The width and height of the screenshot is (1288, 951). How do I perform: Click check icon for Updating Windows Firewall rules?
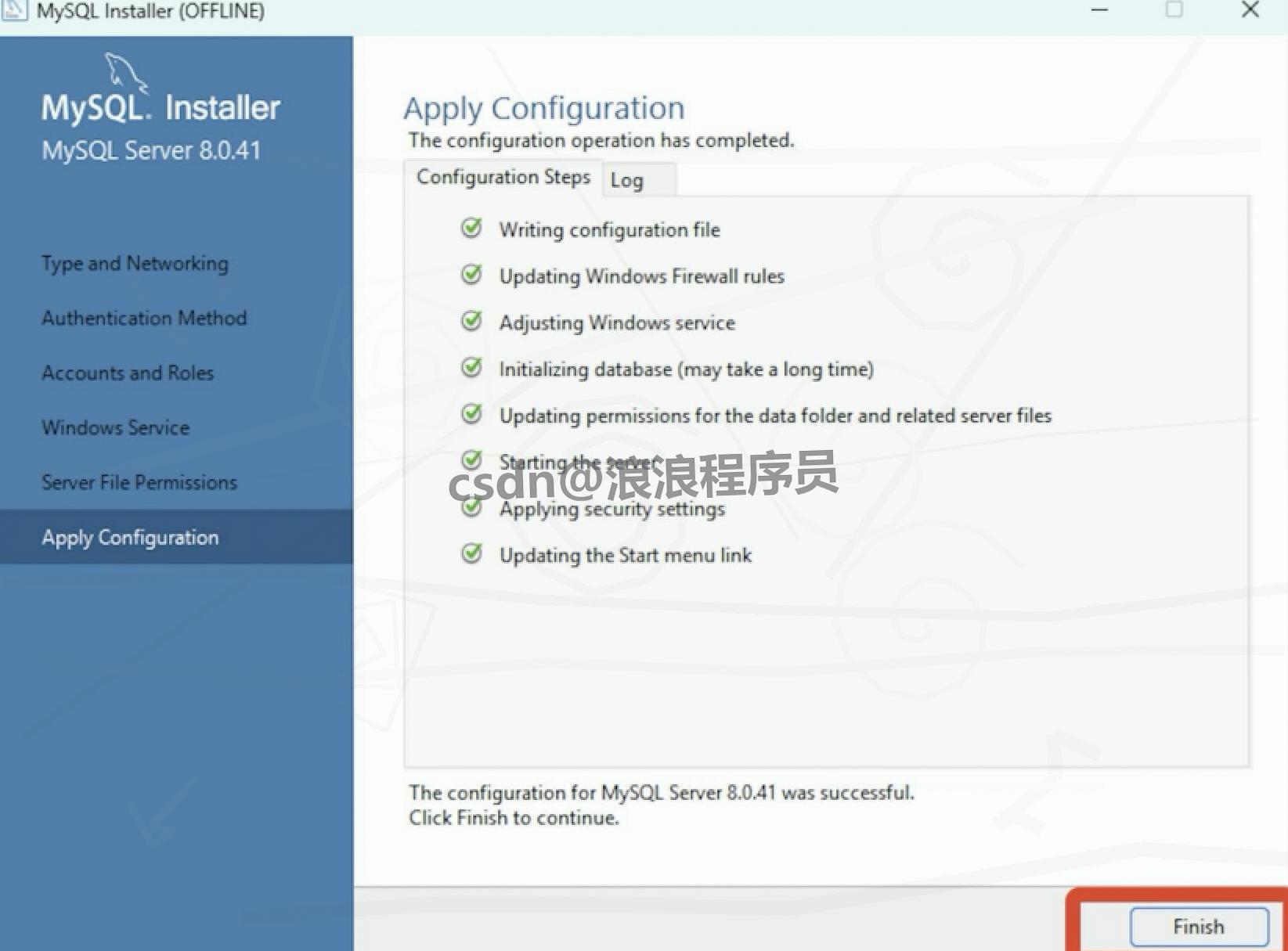tap(471, 274)
